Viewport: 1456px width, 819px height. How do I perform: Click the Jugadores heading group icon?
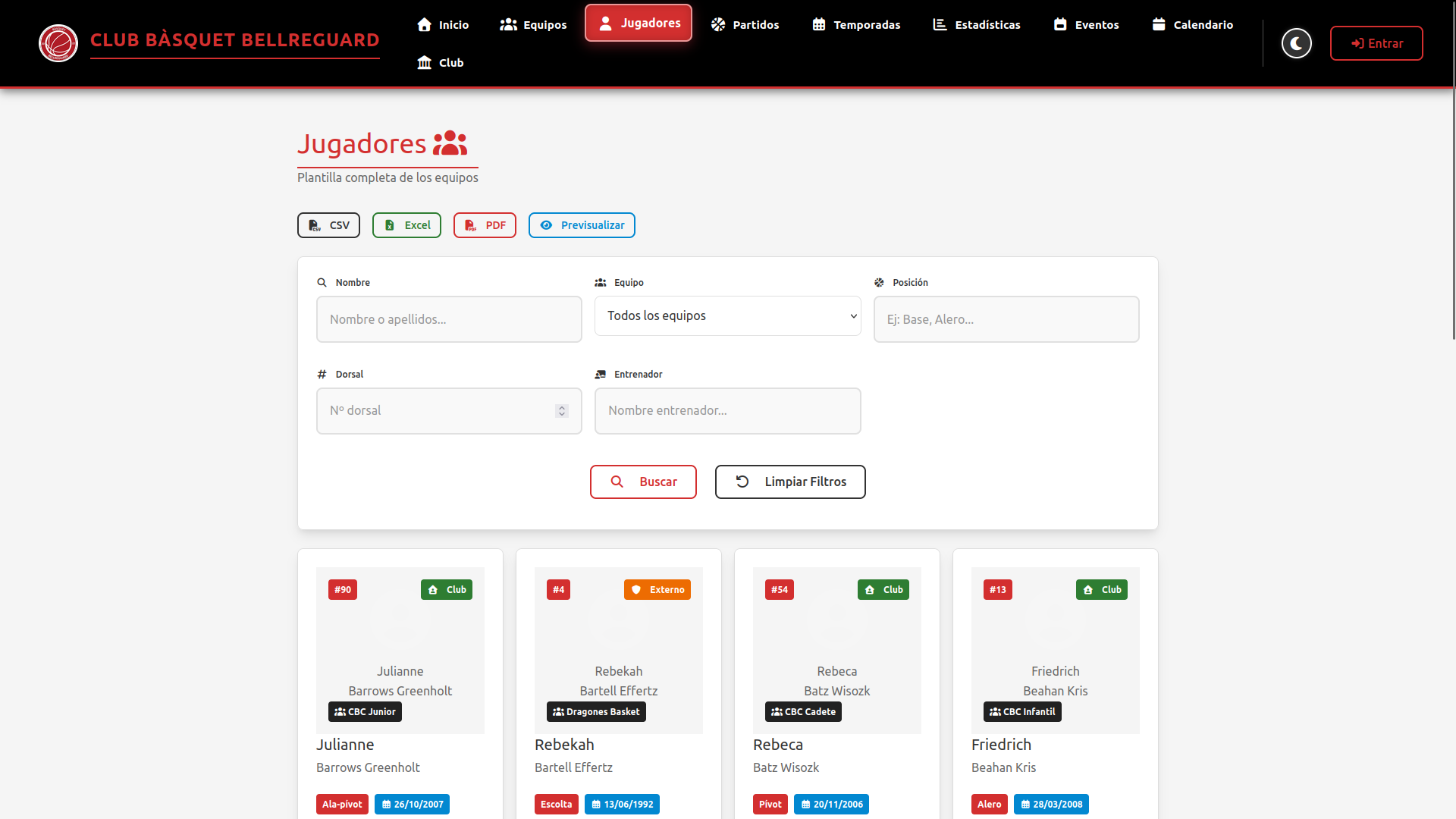click(x=450, y=143)
